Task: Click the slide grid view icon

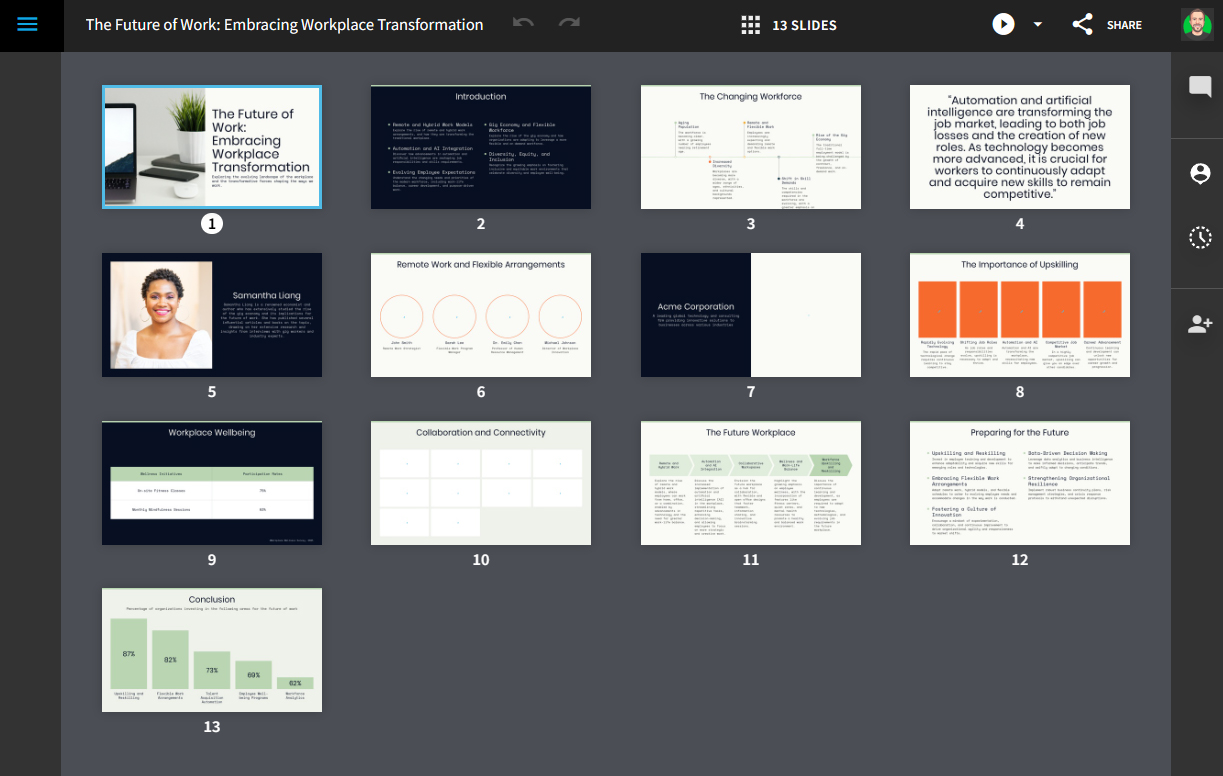Action: 751,25
